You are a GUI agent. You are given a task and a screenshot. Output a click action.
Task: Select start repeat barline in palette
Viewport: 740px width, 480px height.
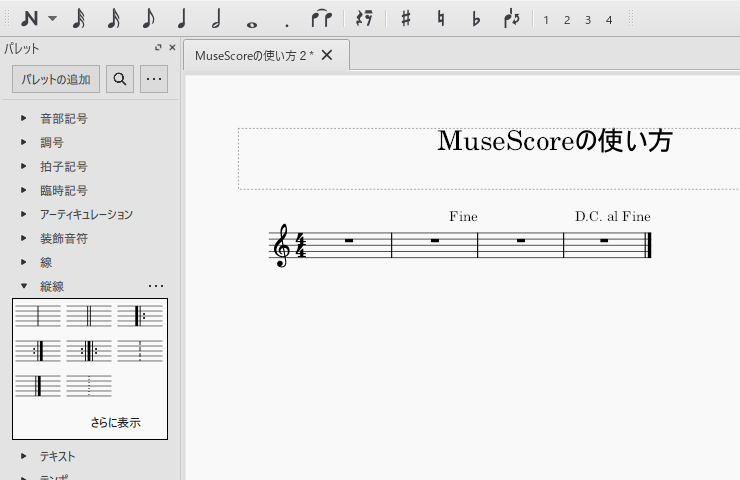coord(140,316)
